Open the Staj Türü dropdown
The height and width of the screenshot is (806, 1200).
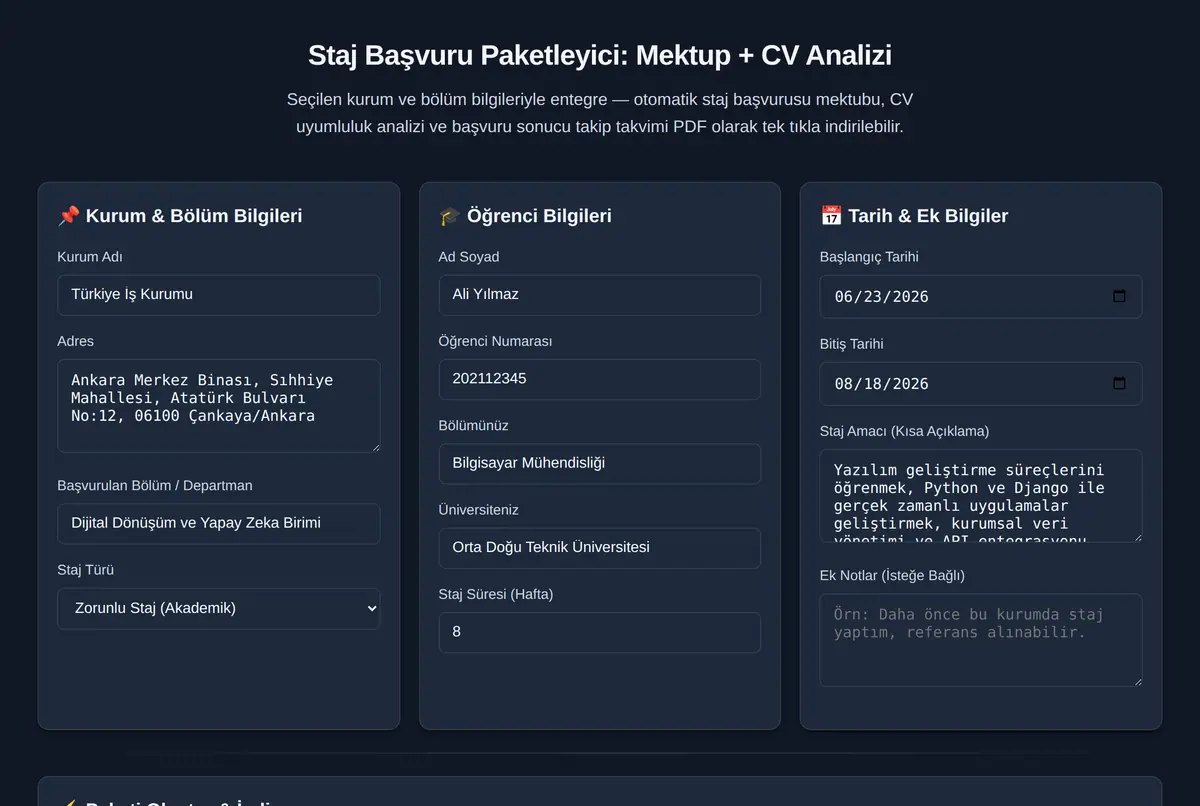[219, 608]
